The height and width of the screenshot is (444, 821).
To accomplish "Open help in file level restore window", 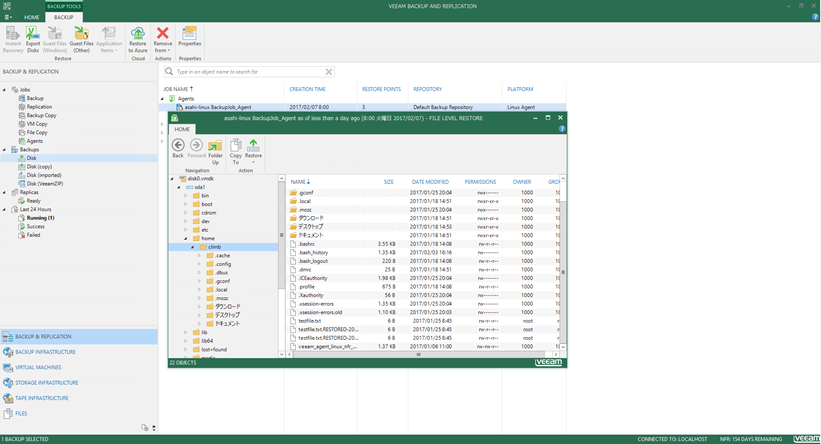I will pos(562,129).
